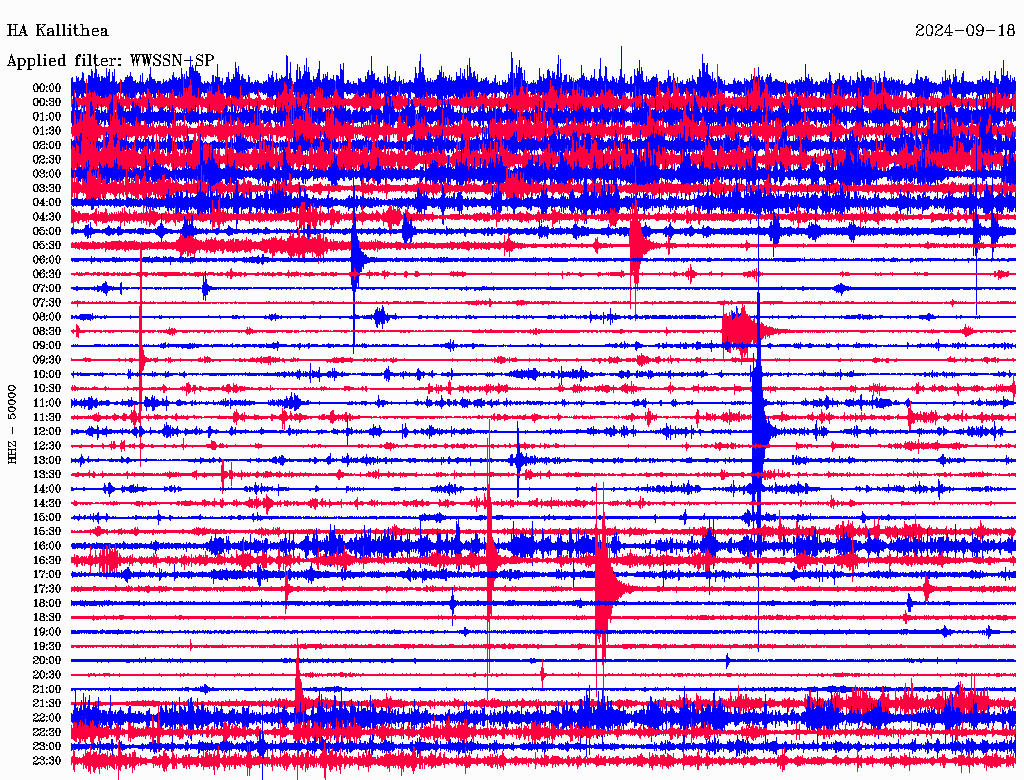Click the '02:00' time label
The image size is (1024, 780).
47,145
